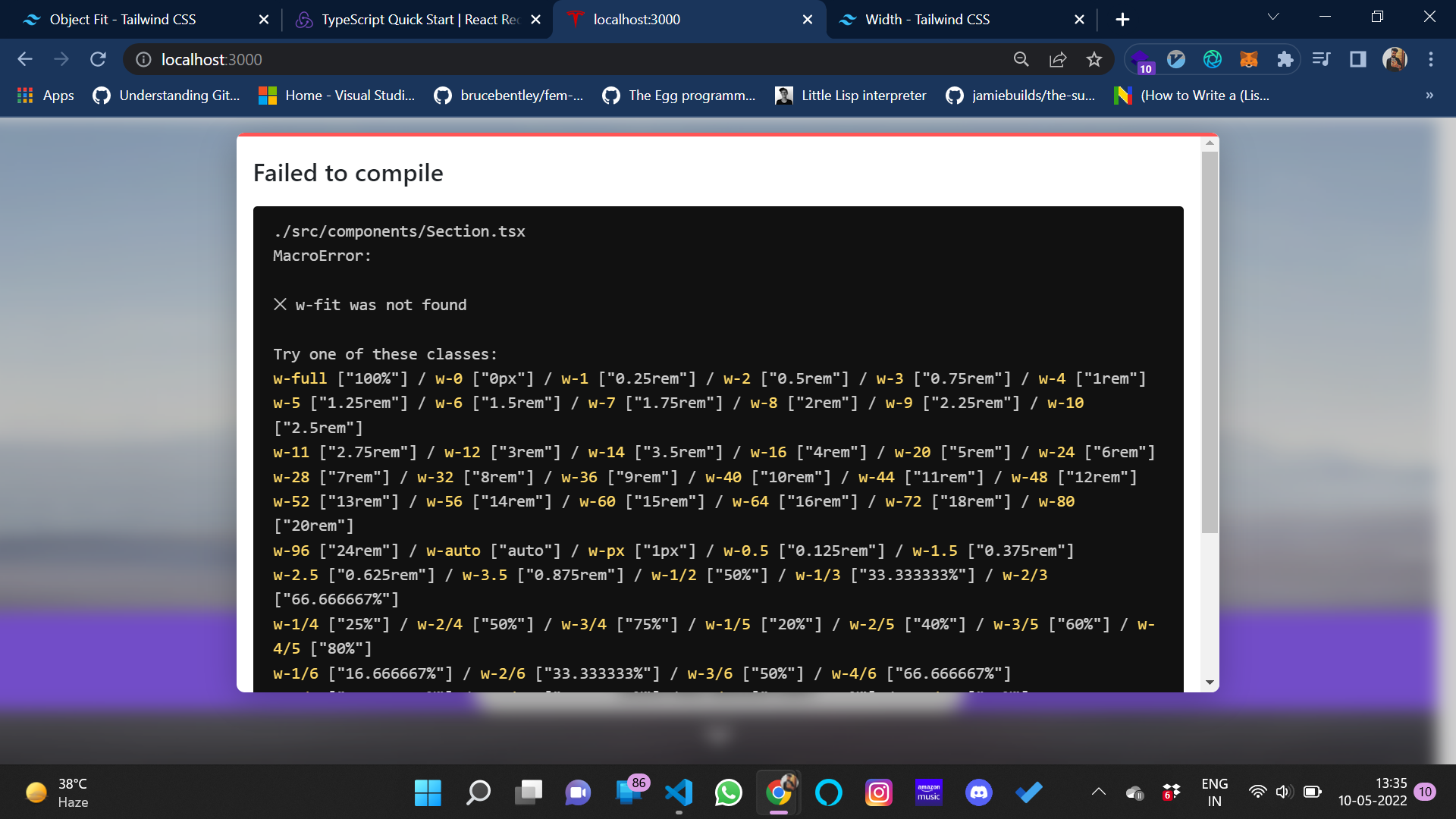Image resolution: width=1456 pixels, height=819 pixels.
Task: Expand the overflow bookmarks chevron
Action: coord(1429,96)
